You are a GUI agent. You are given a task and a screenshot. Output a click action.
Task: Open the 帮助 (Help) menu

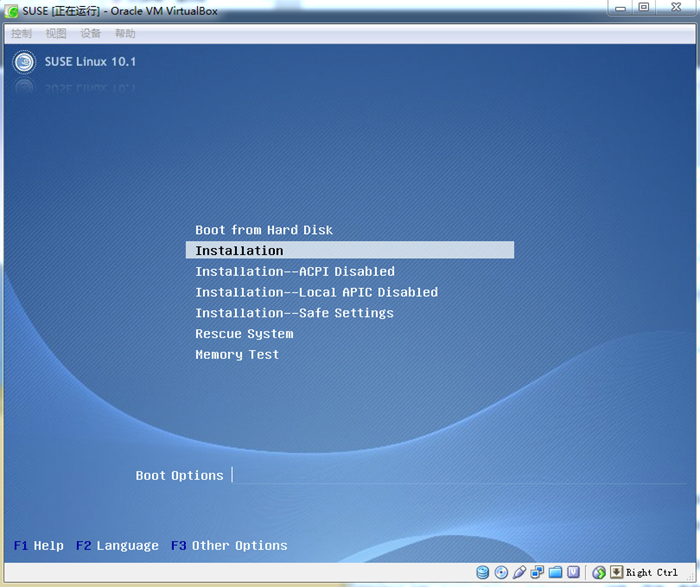pos(125,33)
